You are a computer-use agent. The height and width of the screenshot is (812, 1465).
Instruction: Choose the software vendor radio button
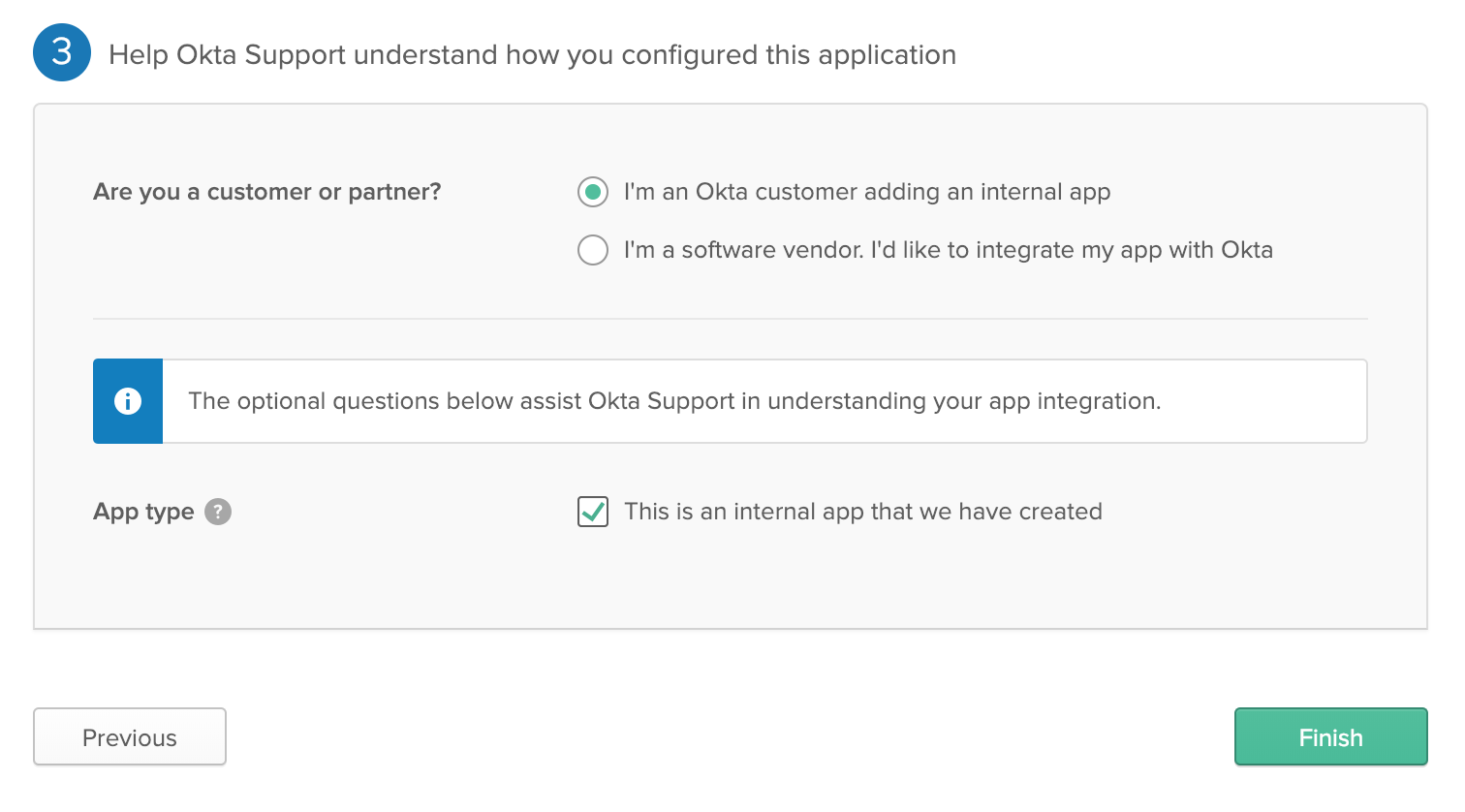click(x=593, y=250)
